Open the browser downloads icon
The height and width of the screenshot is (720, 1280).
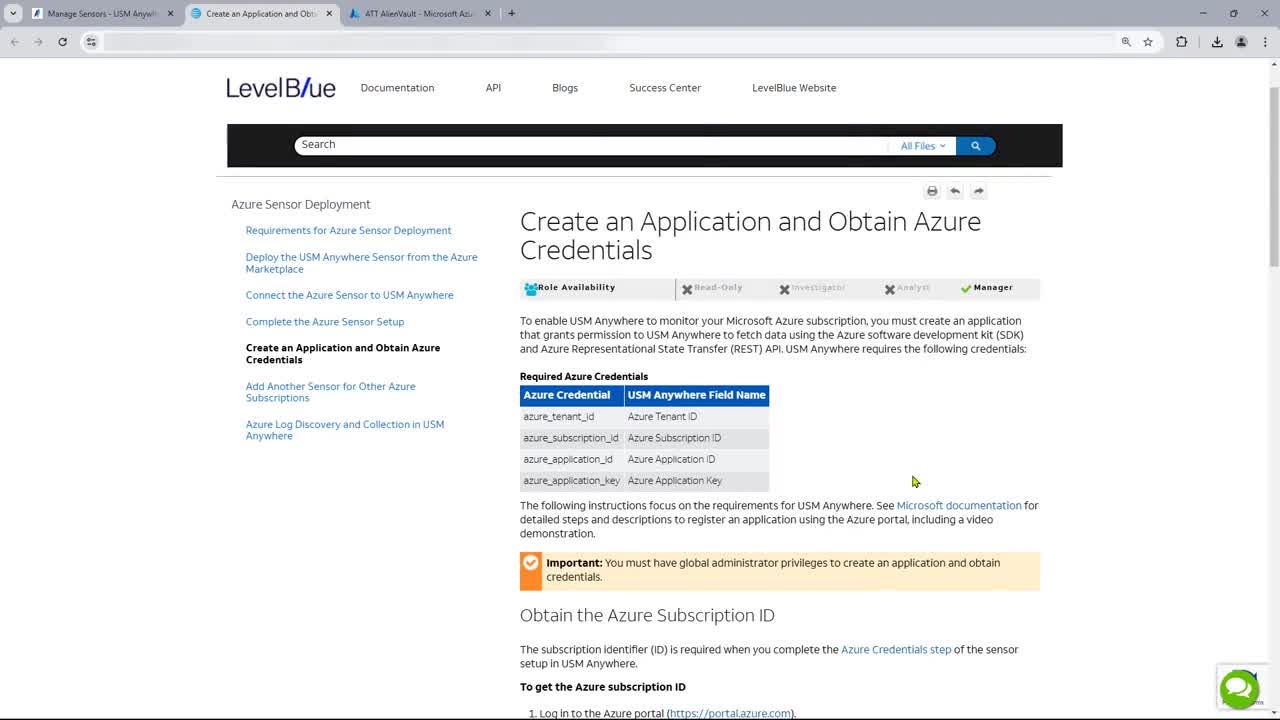tap(1217, 42)
